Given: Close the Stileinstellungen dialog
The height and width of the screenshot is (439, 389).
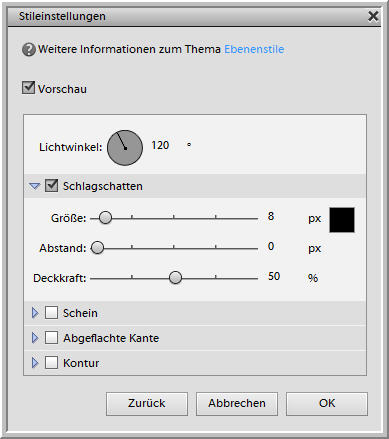Looking at the screenshot, I should [x=373, y=16].
